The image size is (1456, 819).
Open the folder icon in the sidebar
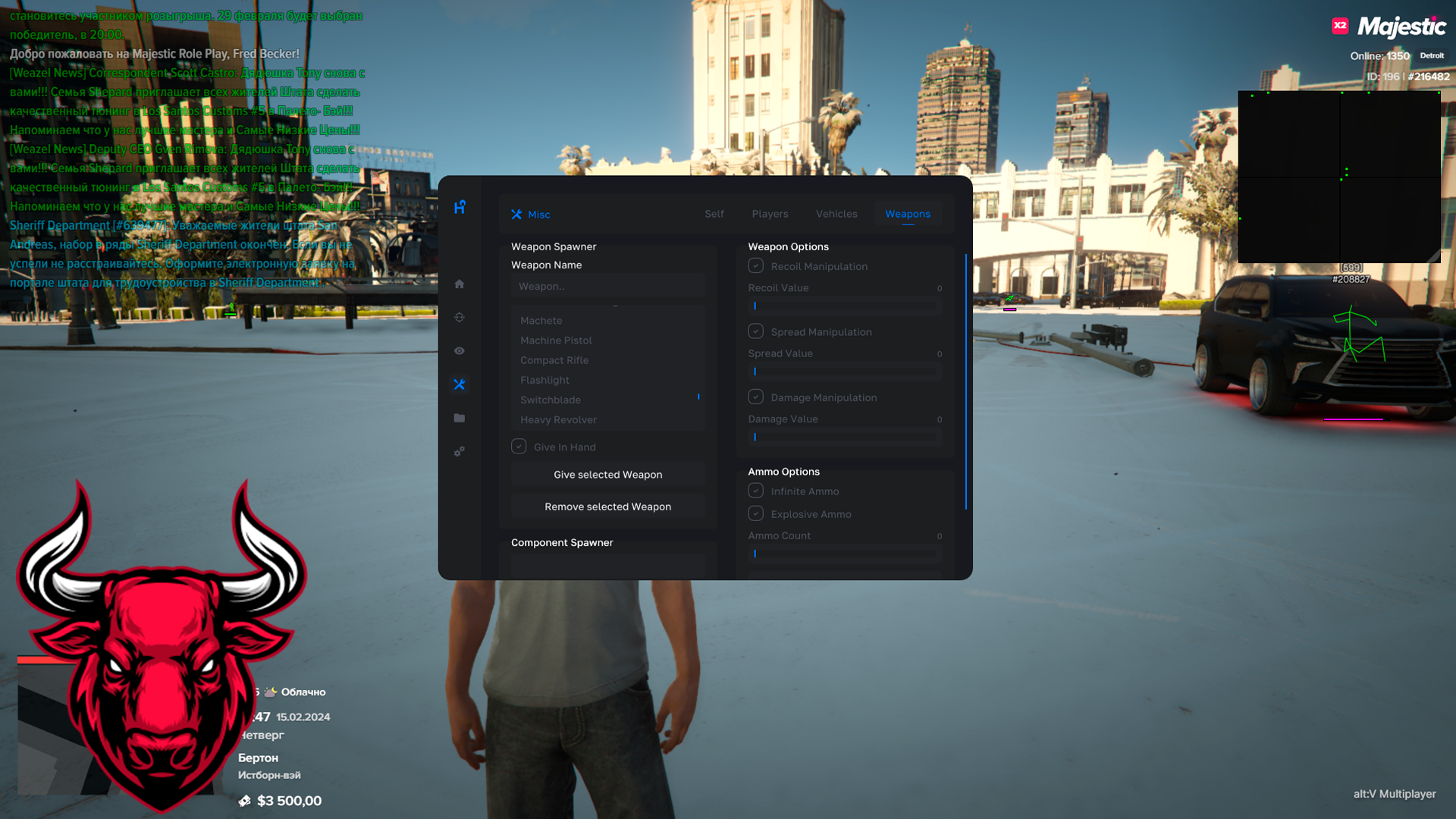coord(459,418)
